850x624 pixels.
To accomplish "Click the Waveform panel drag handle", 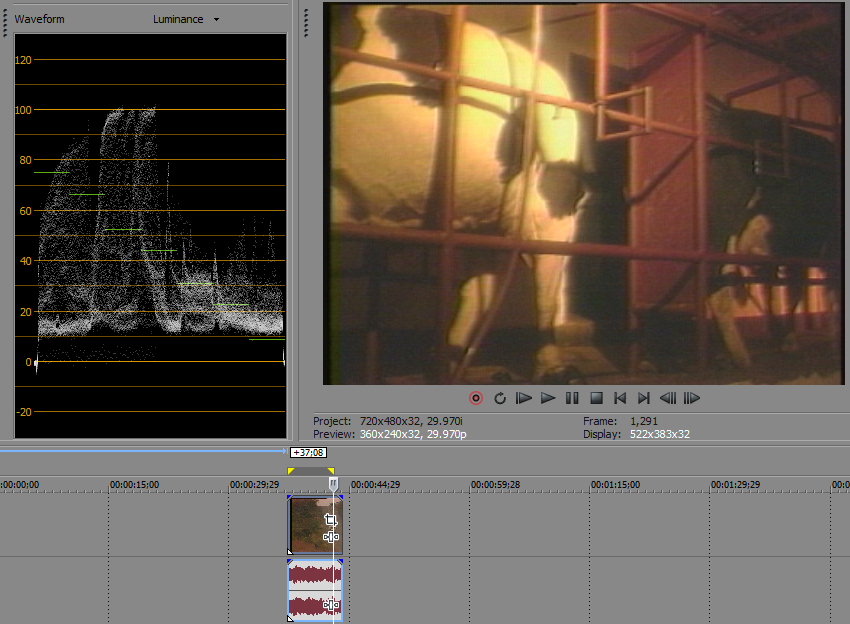I will [x=5, y=24].
